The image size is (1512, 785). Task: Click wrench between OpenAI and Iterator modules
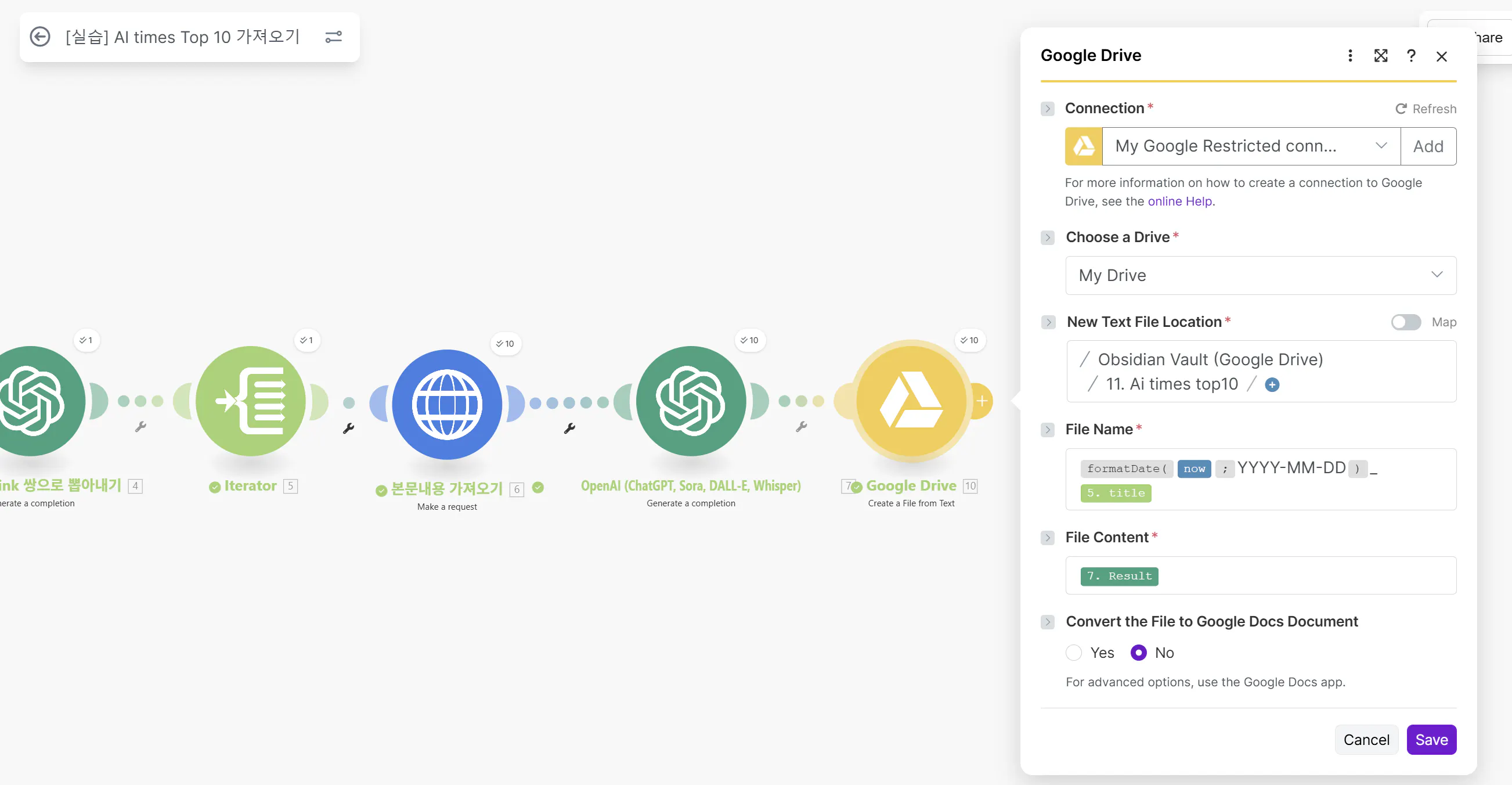pos(140,427)
